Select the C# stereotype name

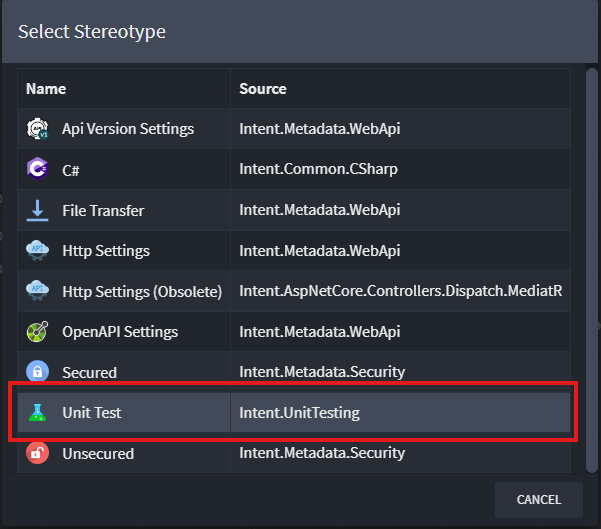pyautogui.click(x=71, y=170)
